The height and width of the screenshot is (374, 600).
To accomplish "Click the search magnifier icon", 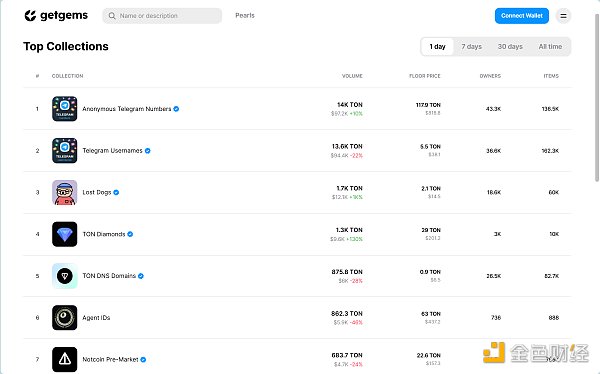I will tap(112, 16).
